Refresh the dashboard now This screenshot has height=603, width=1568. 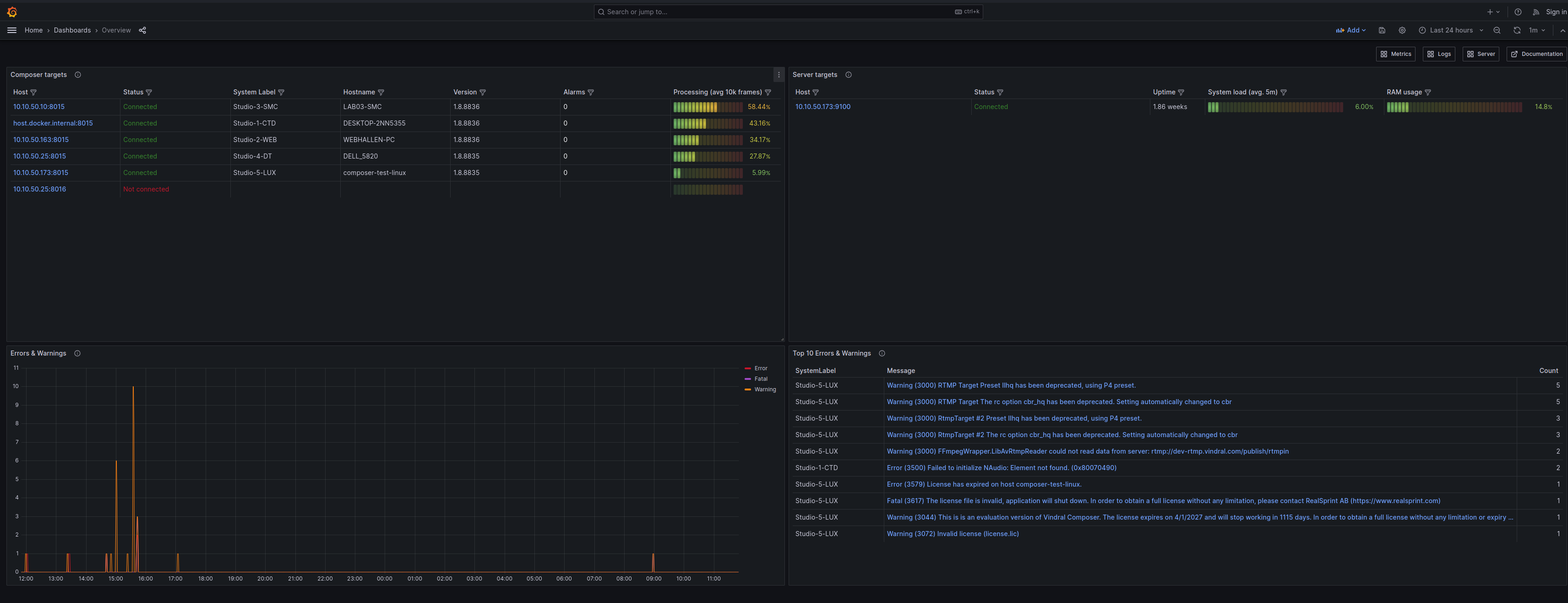(x=1517, y=30)
